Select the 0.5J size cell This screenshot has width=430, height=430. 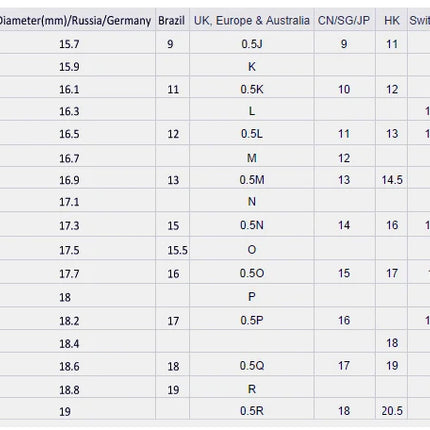point(252,44)
